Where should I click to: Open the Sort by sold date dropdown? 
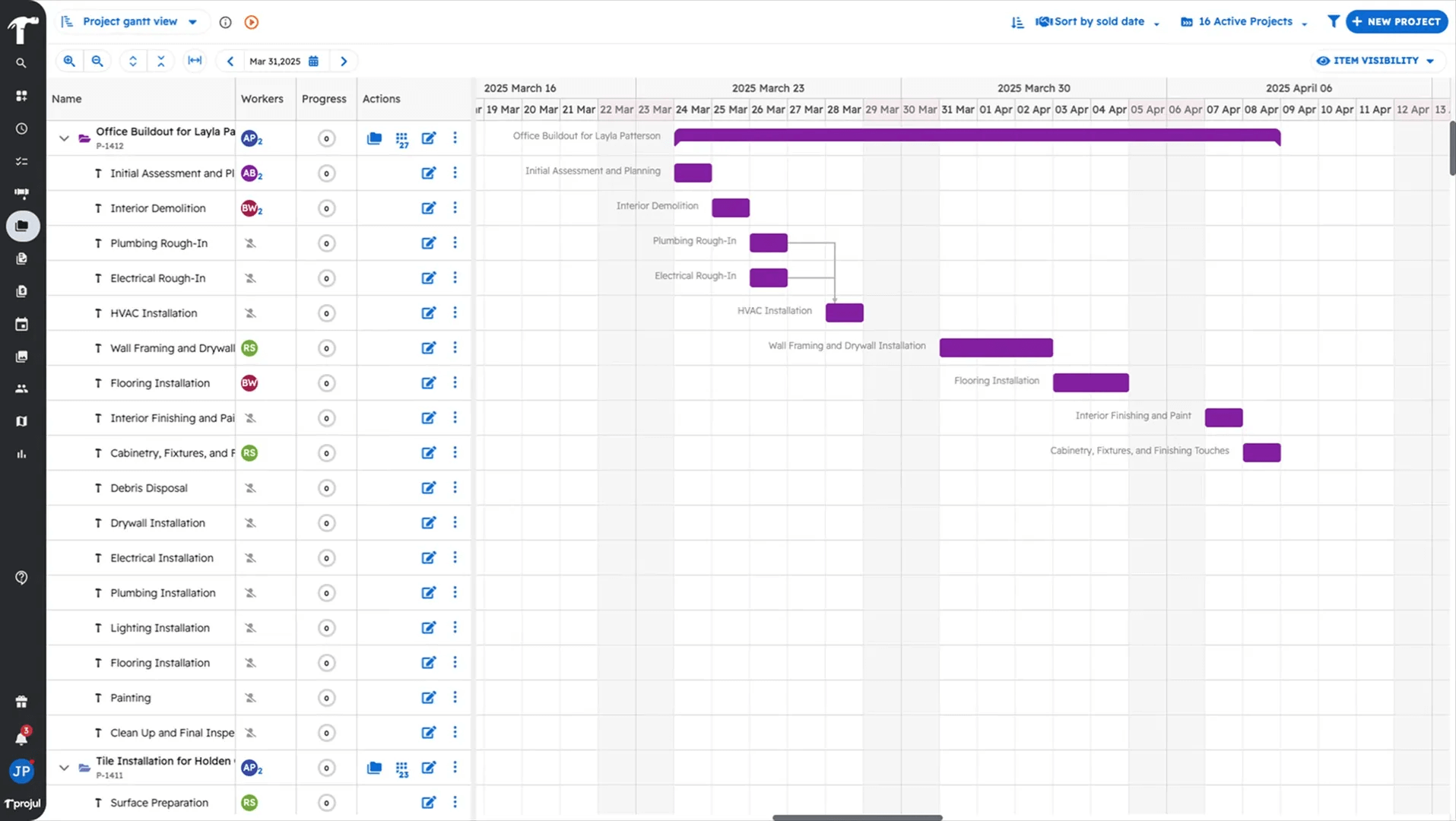click(x=1098, y=22)
